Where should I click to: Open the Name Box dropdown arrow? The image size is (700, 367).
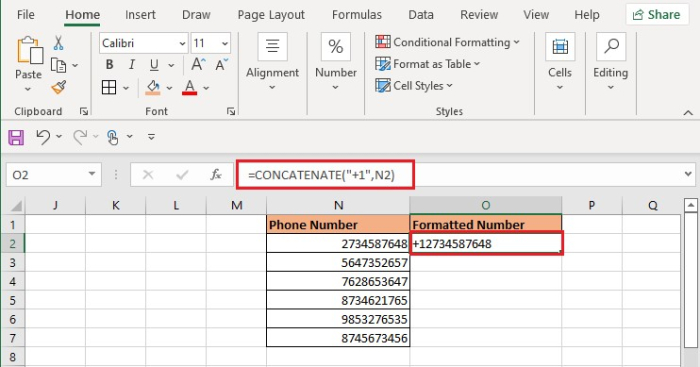tap(92, 174)
